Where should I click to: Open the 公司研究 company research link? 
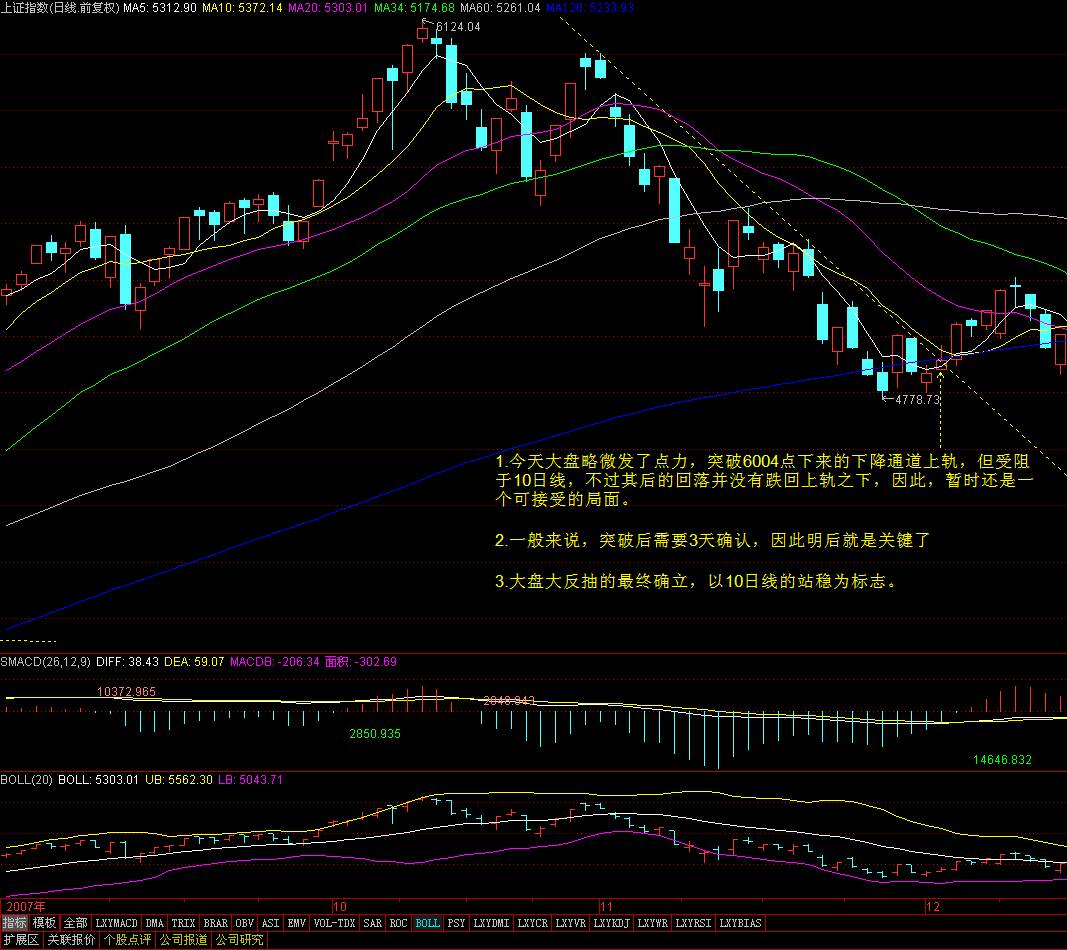(x=239, y=940)
